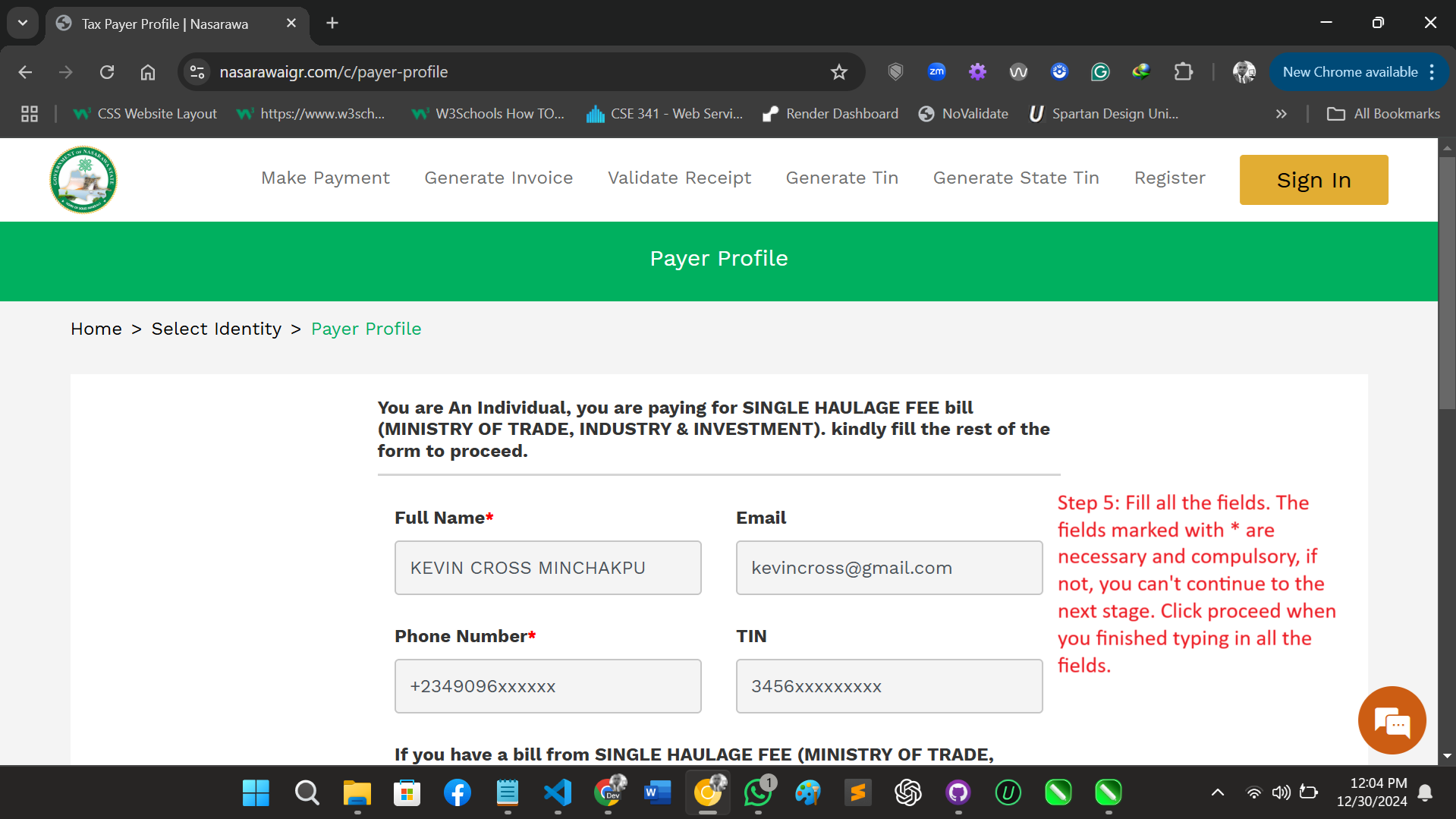The width and height of the screenshot is (1456, 819).
Task: Open GitHub Desktop from taskbar
Action: coord(958,793)
